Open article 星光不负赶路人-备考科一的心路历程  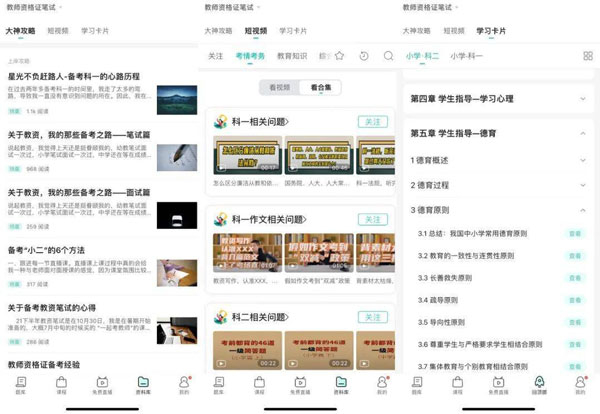73,77
